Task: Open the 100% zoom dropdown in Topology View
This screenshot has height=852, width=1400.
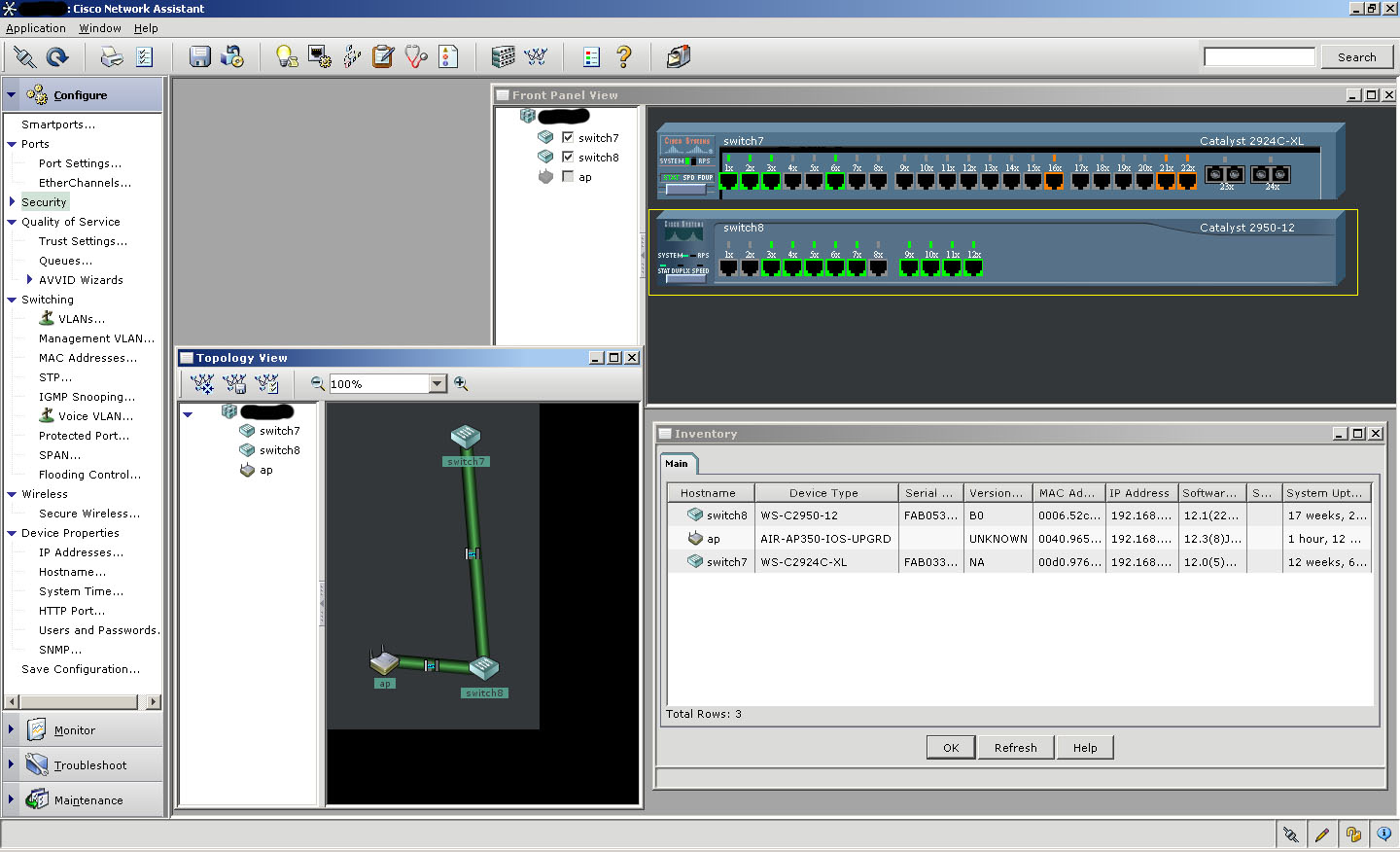Action: (x=437, y=384)
